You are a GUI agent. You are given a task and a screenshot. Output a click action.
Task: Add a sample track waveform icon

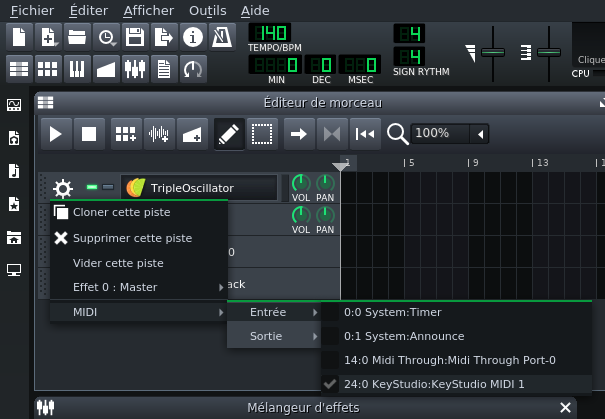(x=159, y=134)
